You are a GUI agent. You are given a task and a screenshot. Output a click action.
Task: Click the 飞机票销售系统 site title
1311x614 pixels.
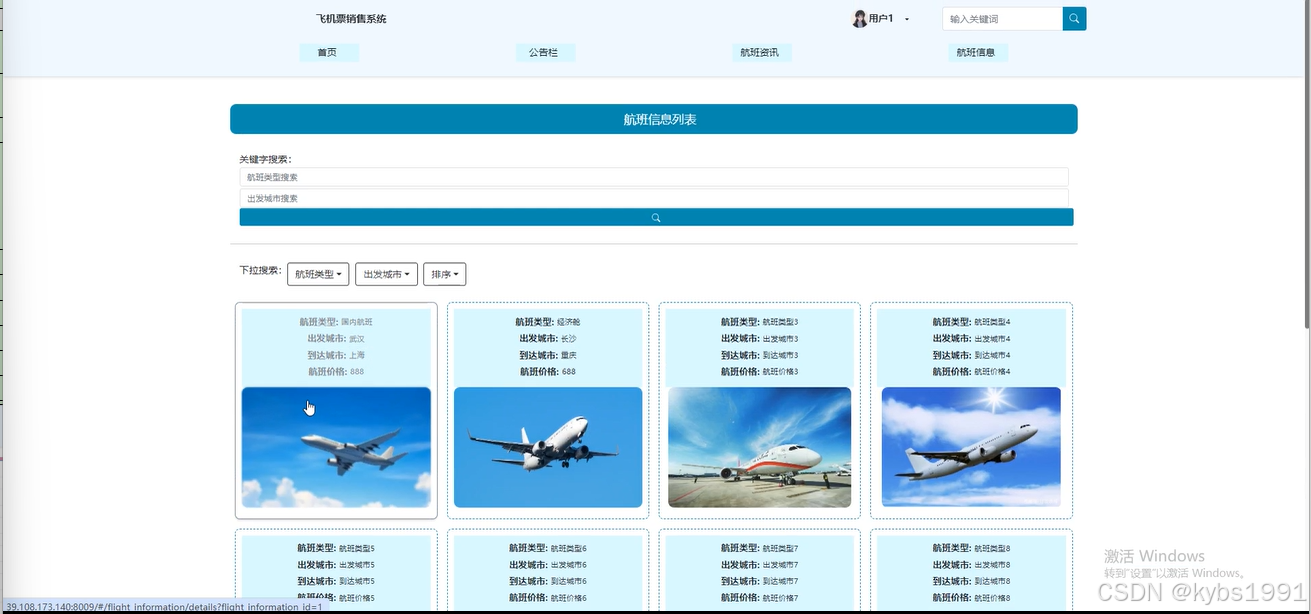point(351,19)
